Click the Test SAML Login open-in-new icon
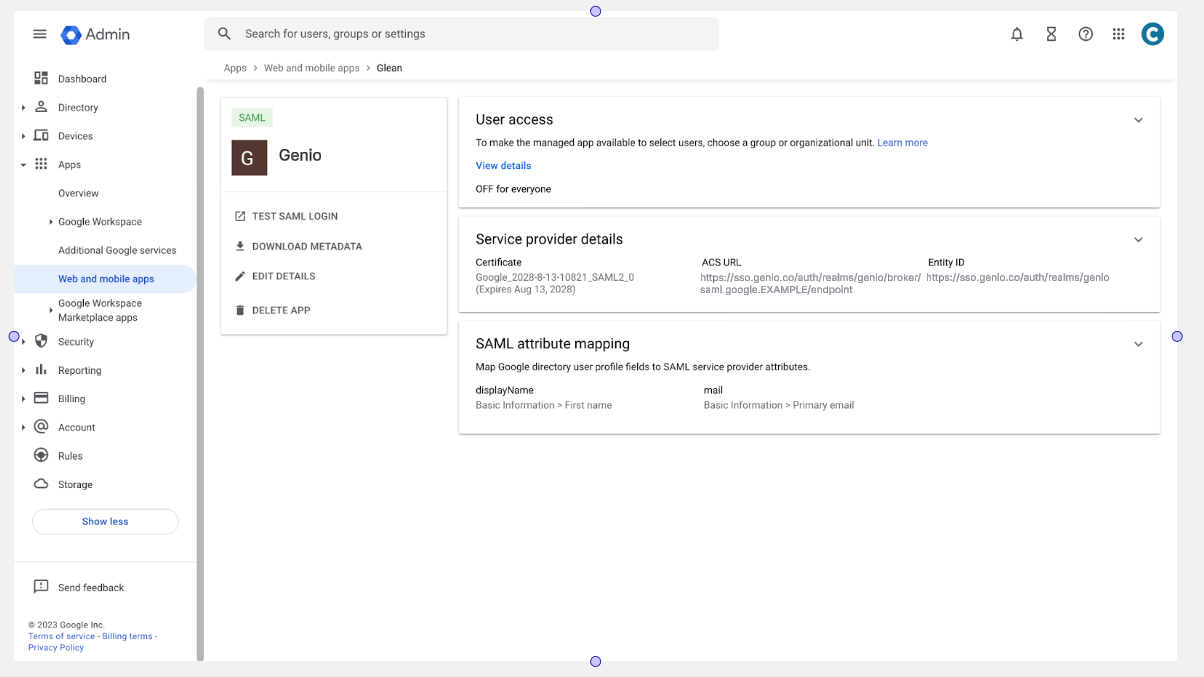 click(x=240, y=216)
